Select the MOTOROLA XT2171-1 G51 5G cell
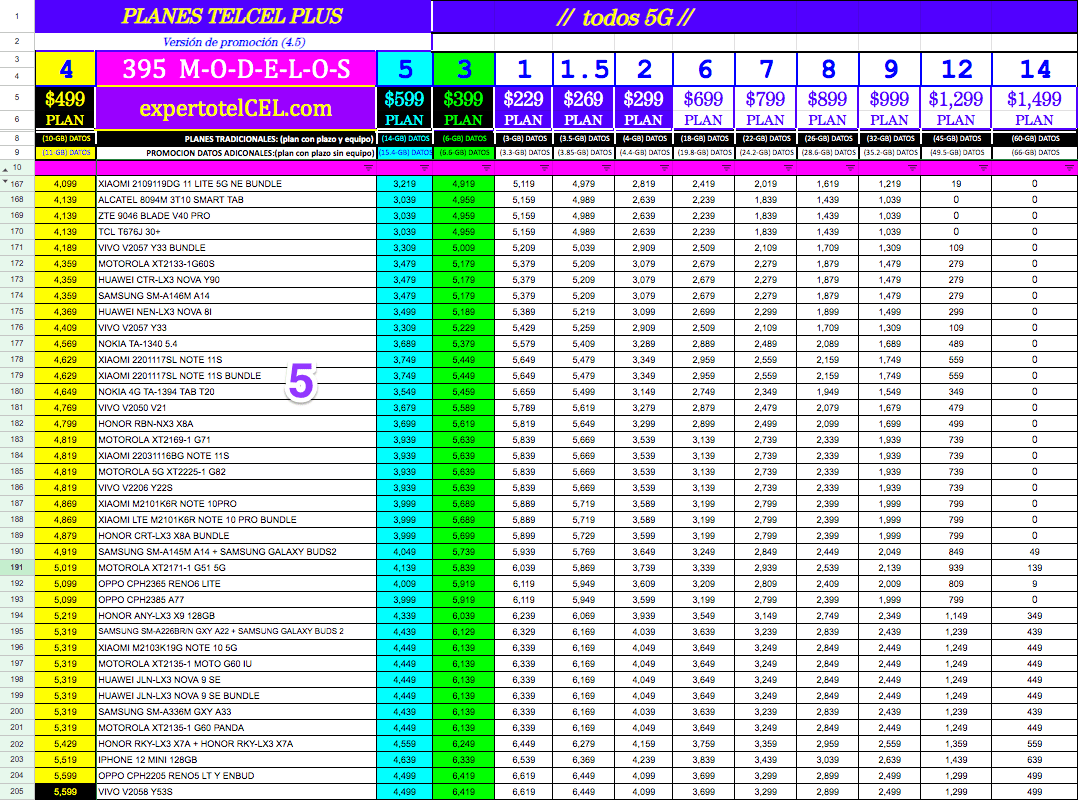This screenshot has height=800, width=1078. click(x=236, y=568)
